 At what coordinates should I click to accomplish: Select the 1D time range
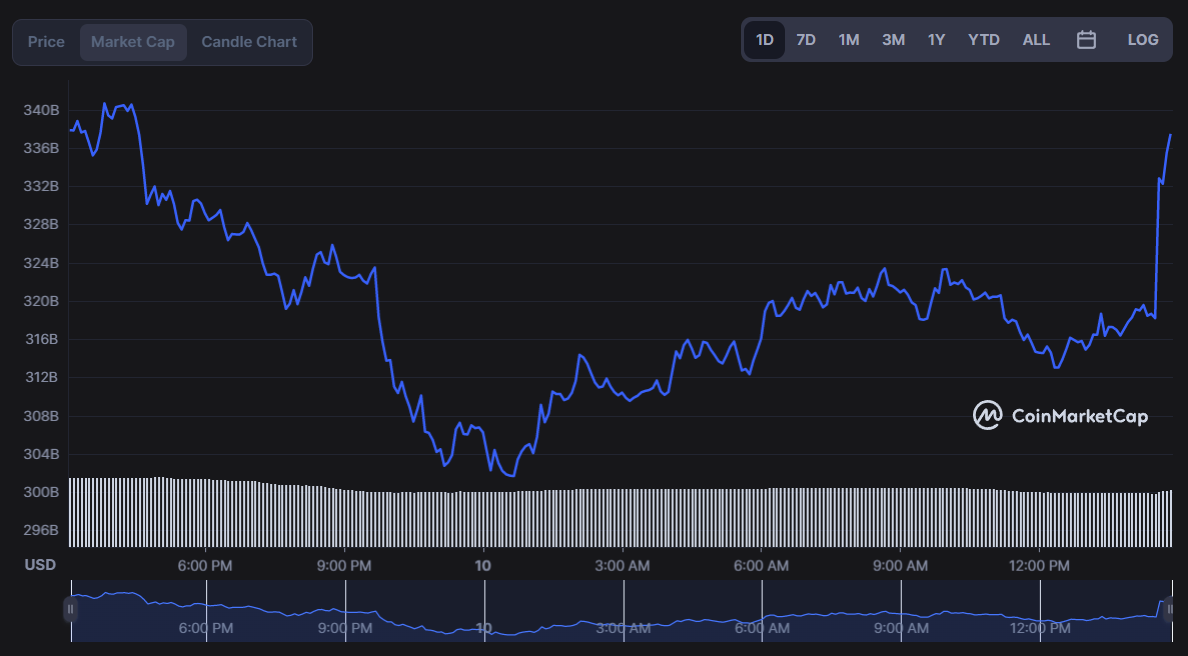pyautogui.click(x=764, y=40)
